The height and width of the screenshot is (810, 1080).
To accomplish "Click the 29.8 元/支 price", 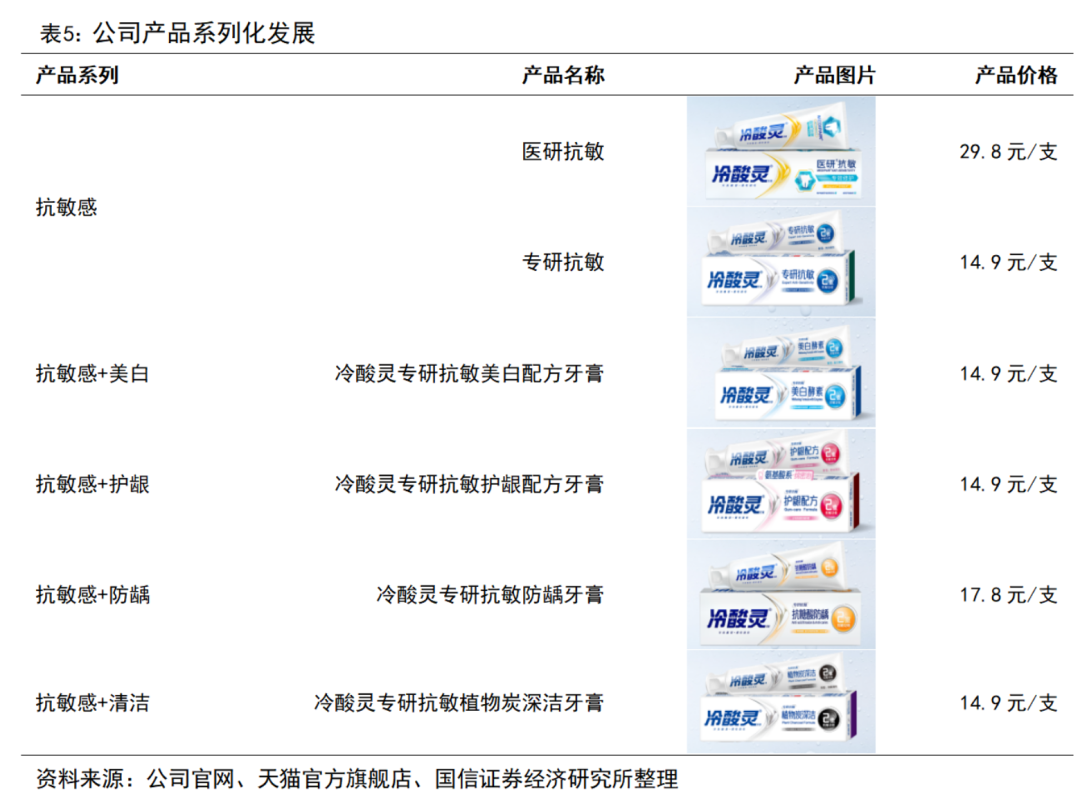I will coord(1008,152).
